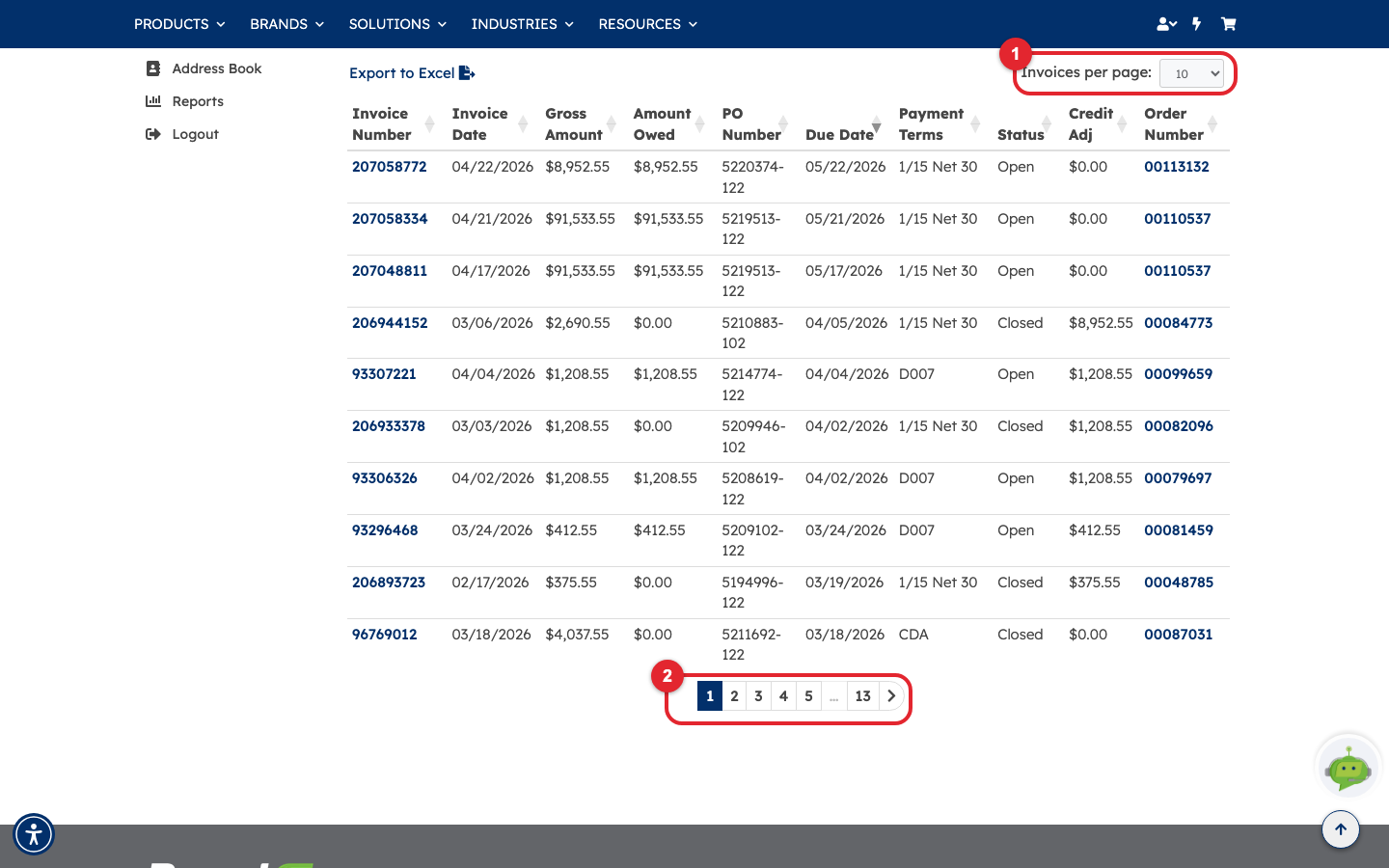Sort by Amount Owed column arrows

point(697,124)
